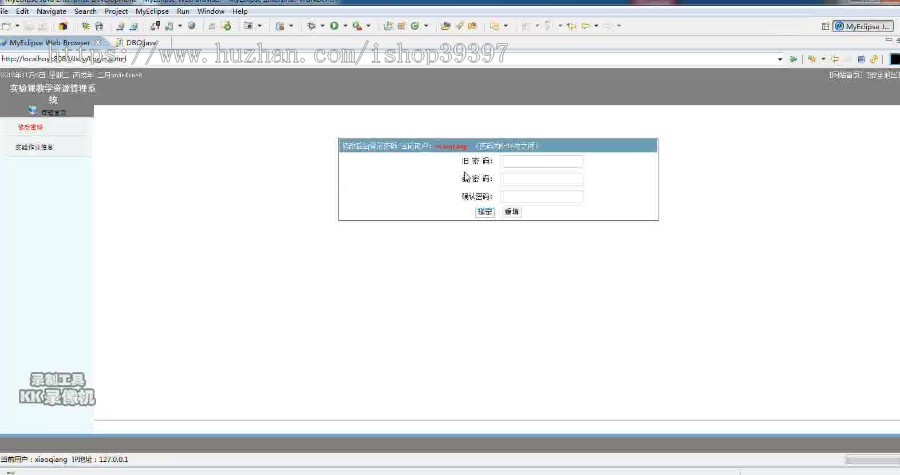Expand the snapshot camera dropdown arrow
Screen dimensions: 900x475
(x=259, y=26)
